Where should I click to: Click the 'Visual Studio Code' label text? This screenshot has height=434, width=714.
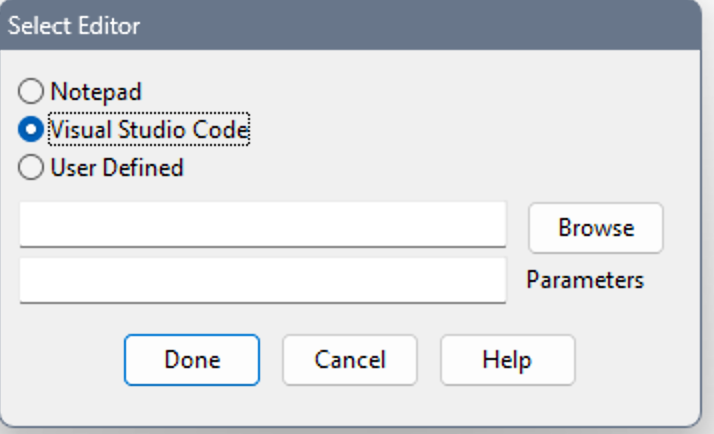pos(148,130)
